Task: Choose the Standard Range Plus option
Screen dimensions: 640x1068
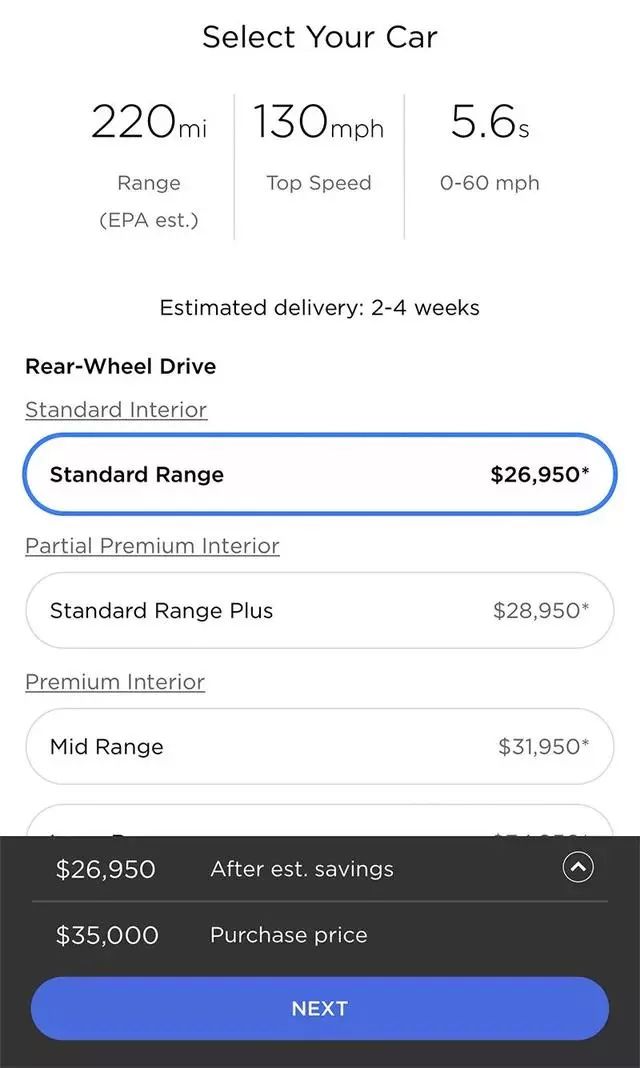Action: click(x=319, y=610)
